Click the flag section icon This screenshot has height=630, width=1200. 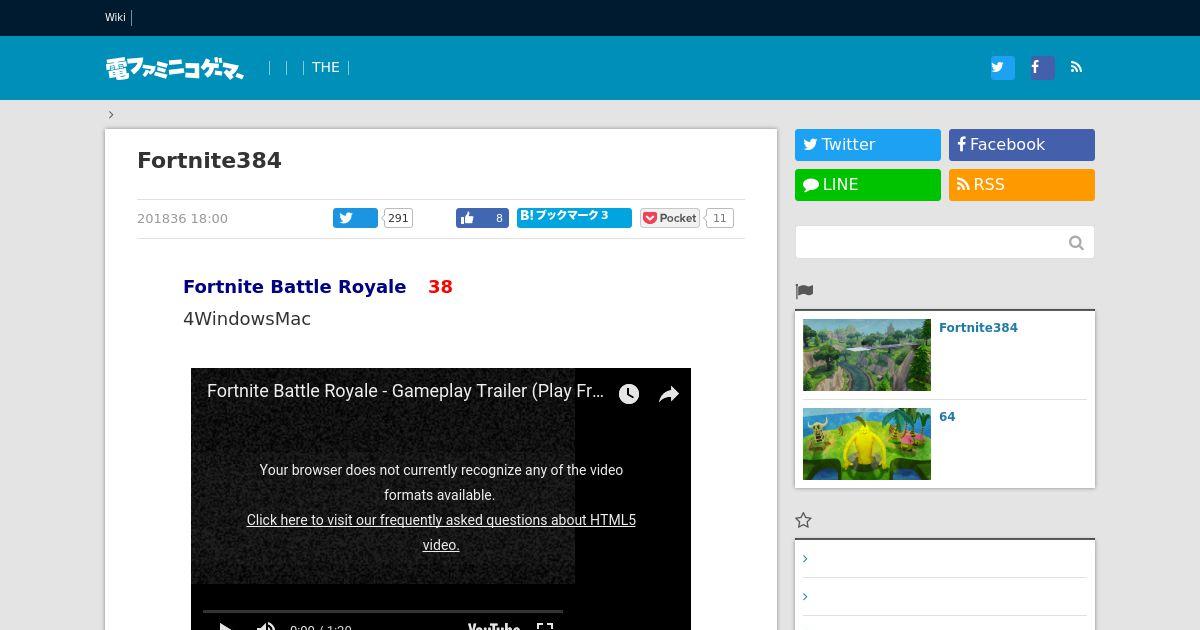(x=804, y=291)
